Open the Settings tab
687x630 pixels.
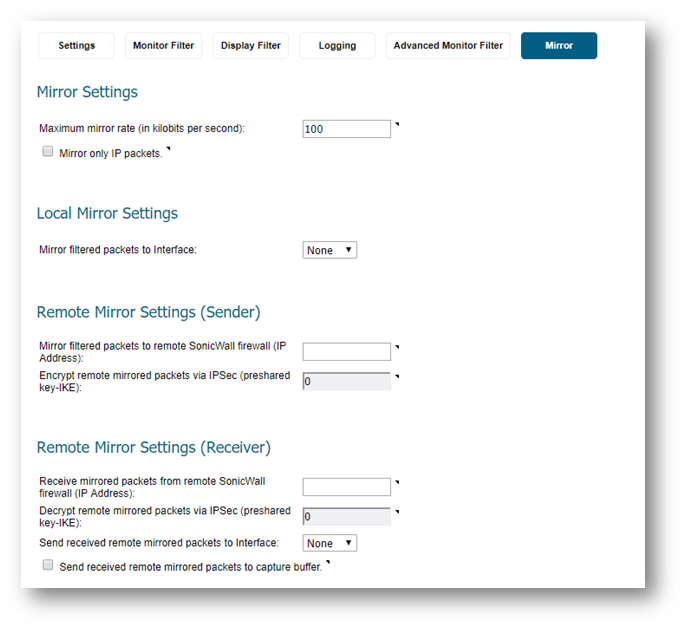point(76,46)
